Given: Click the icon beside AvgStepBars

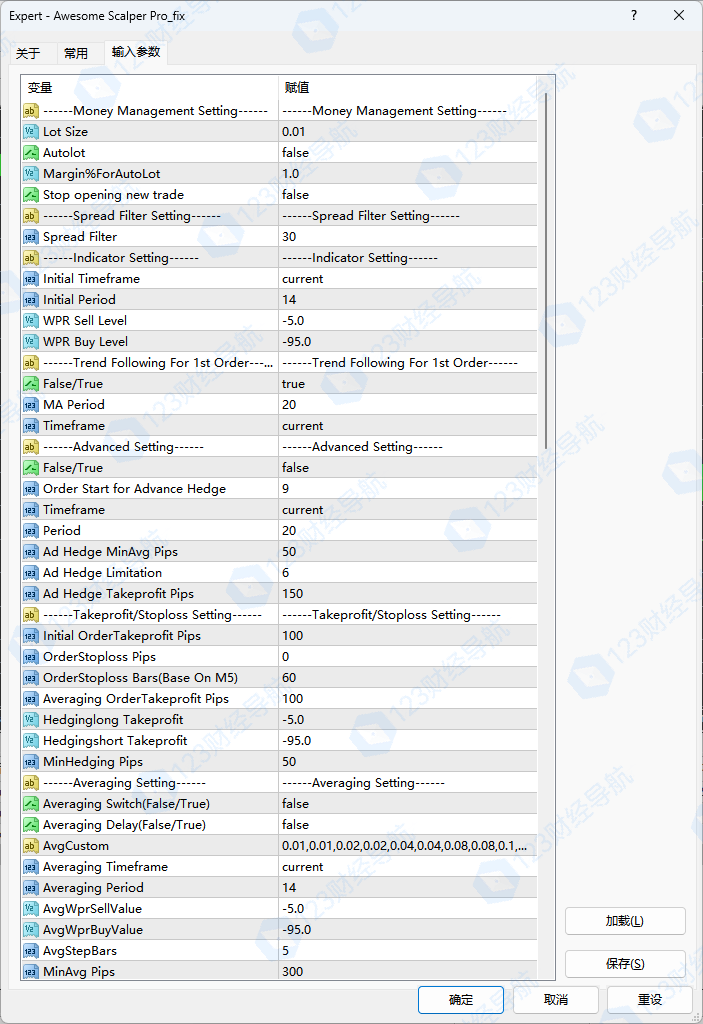Looking at the screenshot, I should (31, 951).
